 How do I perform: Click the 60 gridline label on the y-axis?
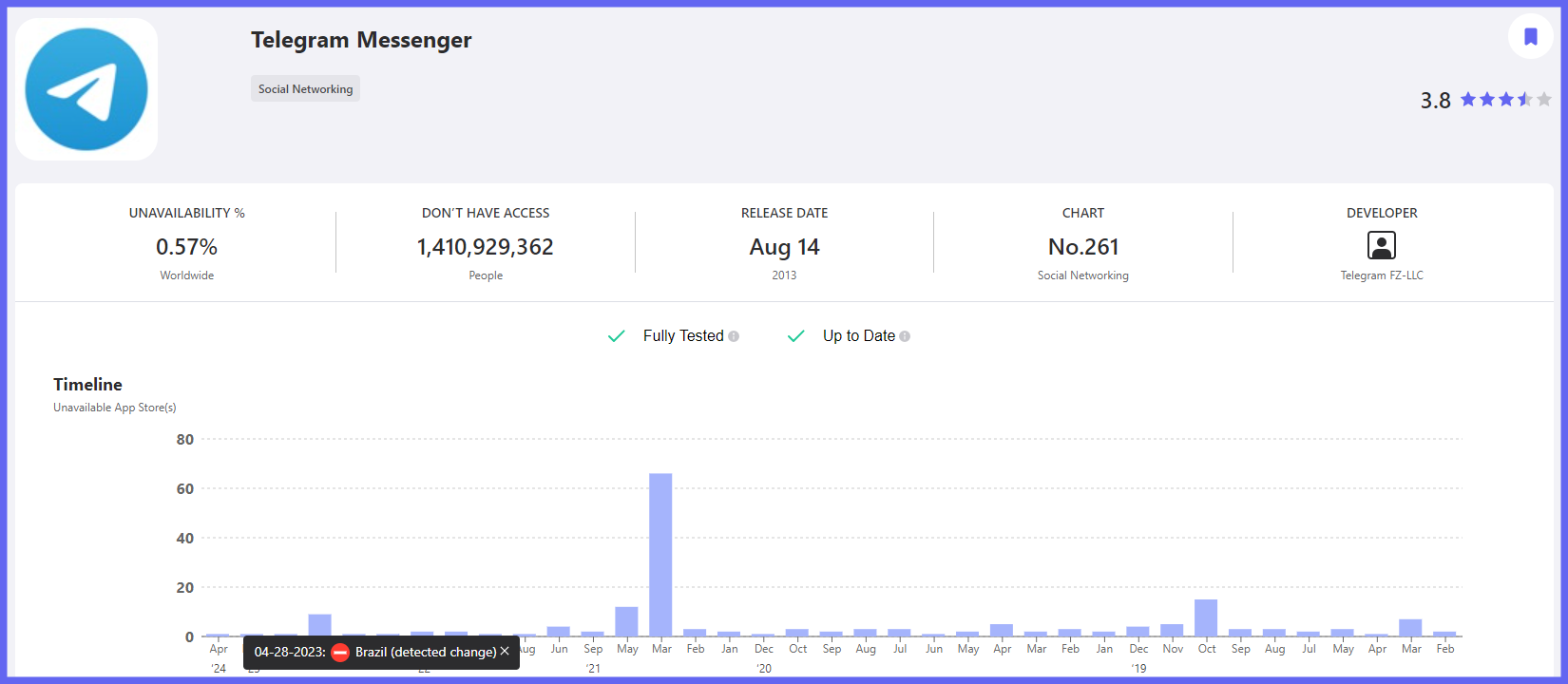(x=185, y=489)
